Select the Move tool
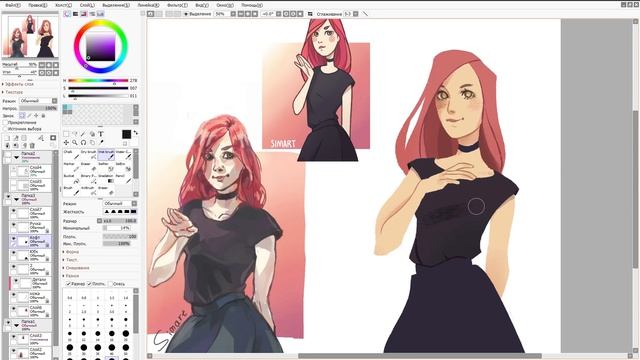This screenshot has height=360, width=640. [x=66, y=142]
